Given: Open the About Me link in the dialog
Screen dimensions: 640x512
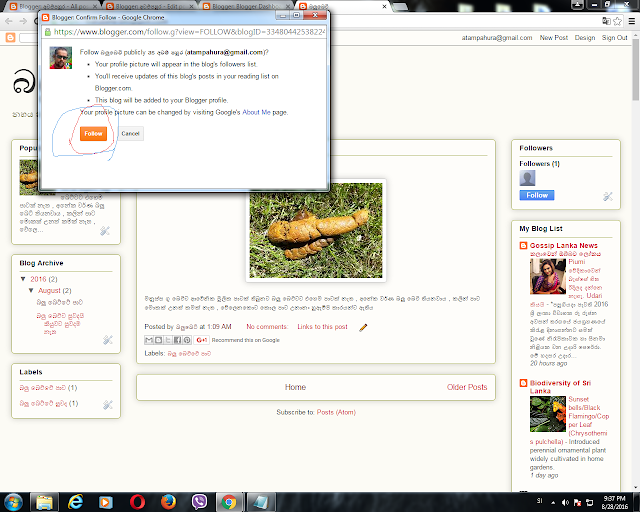Looking at the screenshot, I should coord(256,112).
